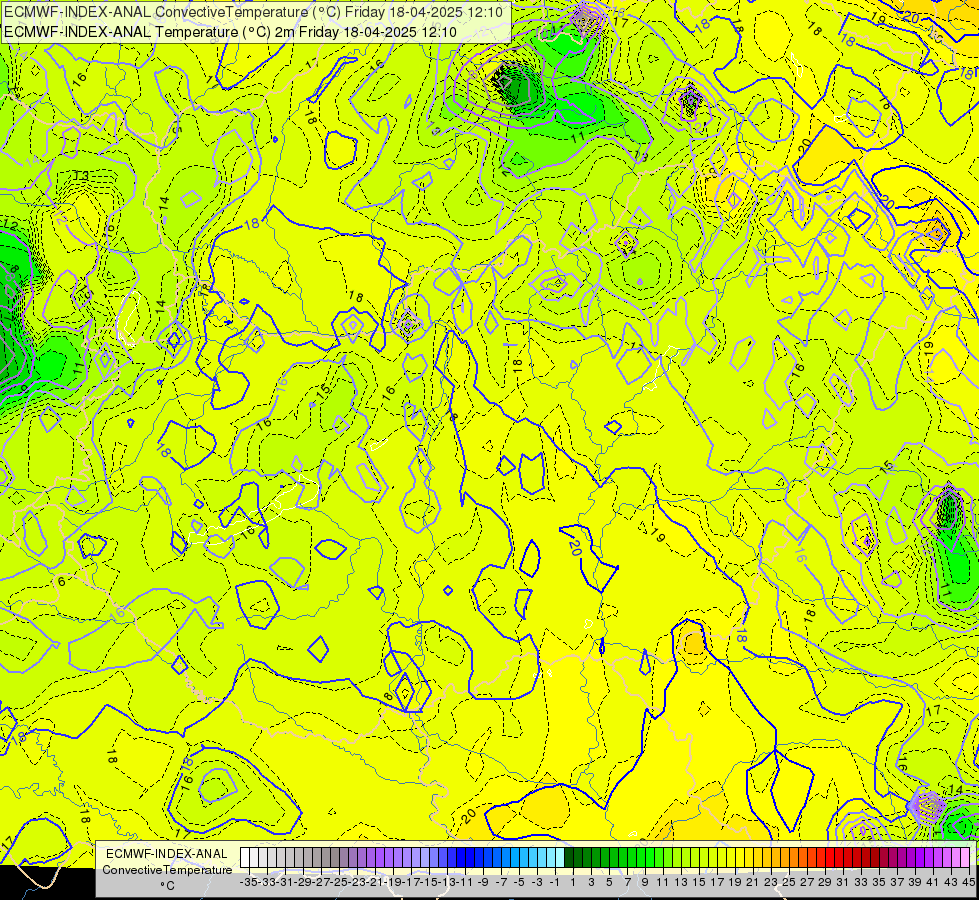
Task: Click legend scale number -25
Action: pyautogui.click(x=338, y=882)
